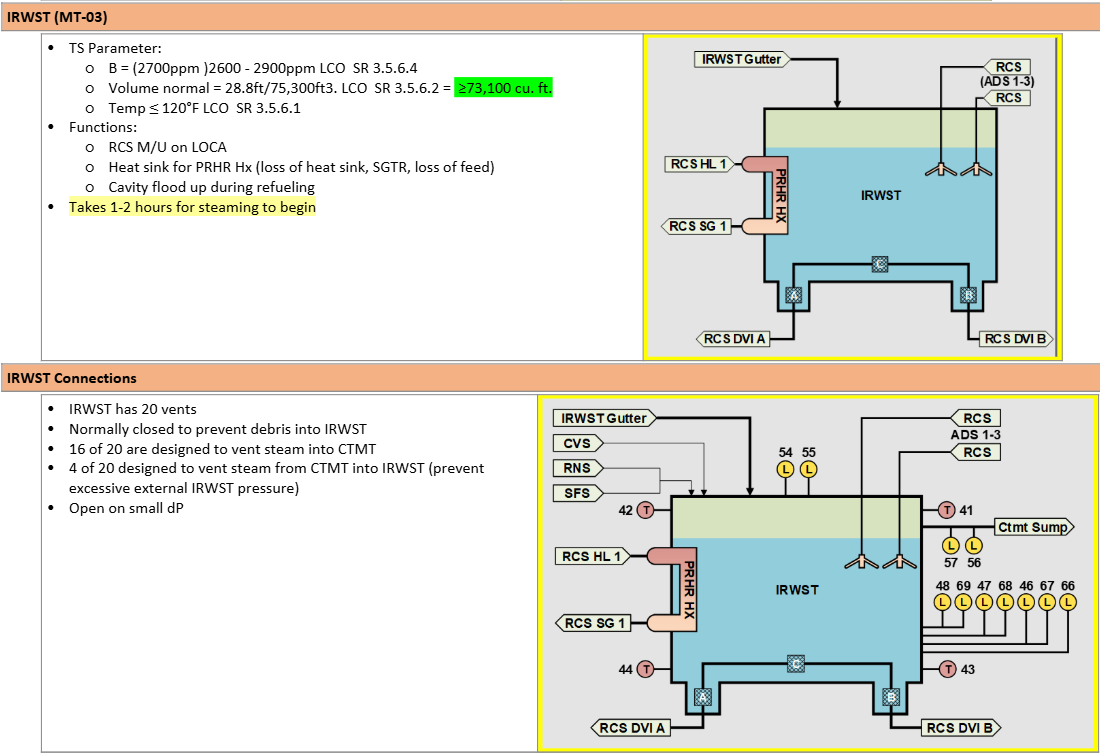This screenshot has height=755, width=1100.
Task: Click level indicator L 54
Action: pyautogui.click(x=785, y=469)
